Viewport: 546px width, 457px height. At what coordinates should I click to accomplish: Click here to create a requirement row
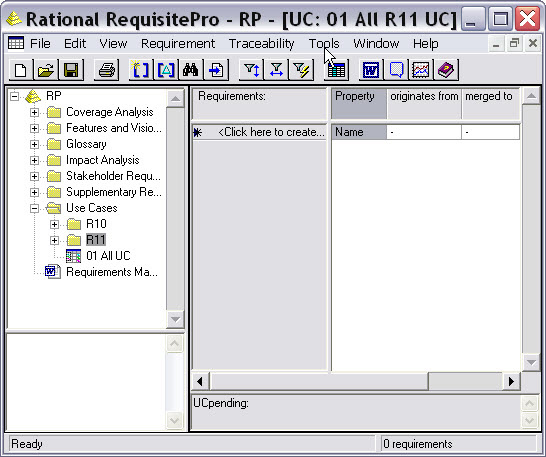[x=259, y=132]
